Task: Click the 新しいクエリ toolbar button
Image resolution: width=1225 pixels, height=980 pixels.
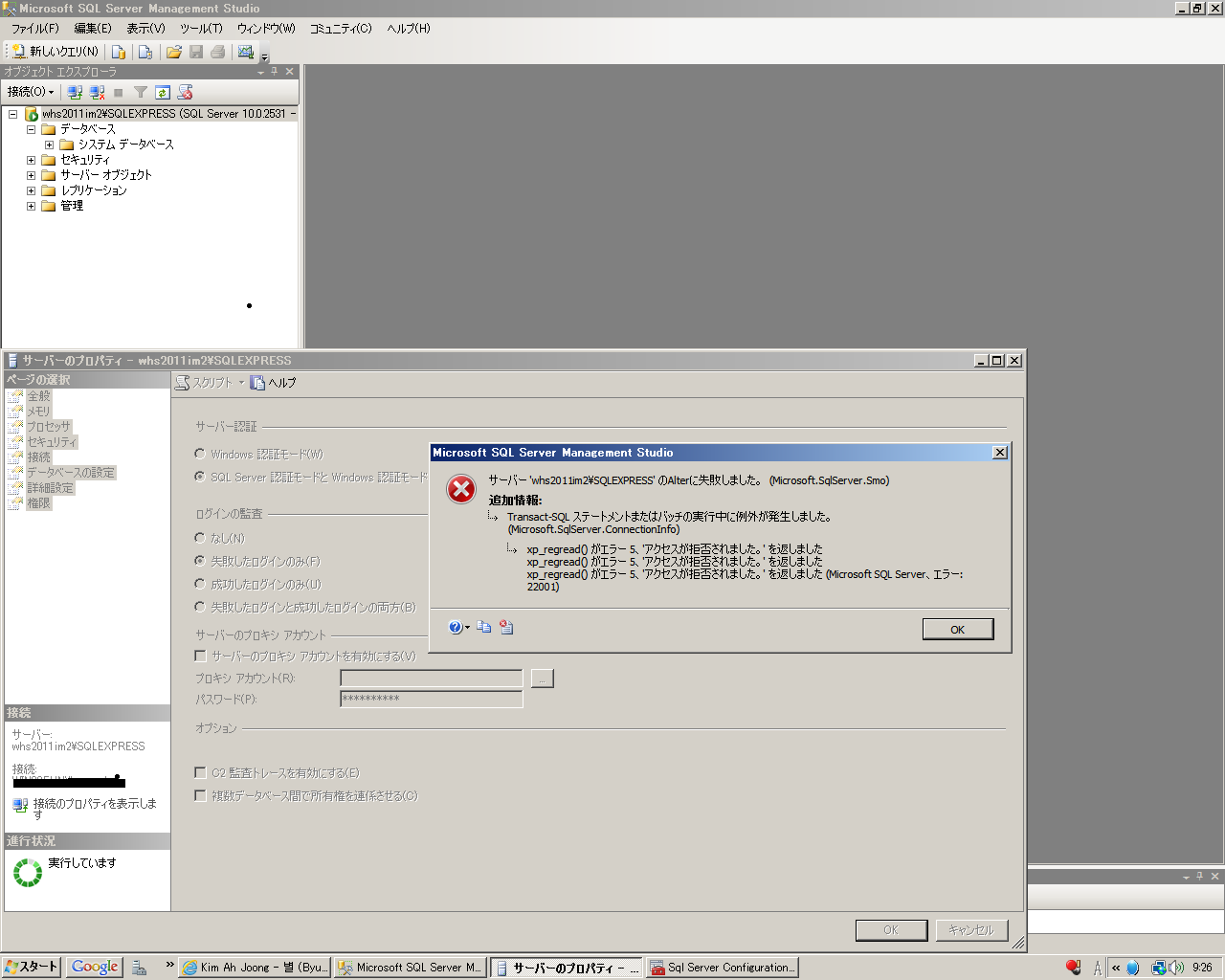Action: [55, 52]
